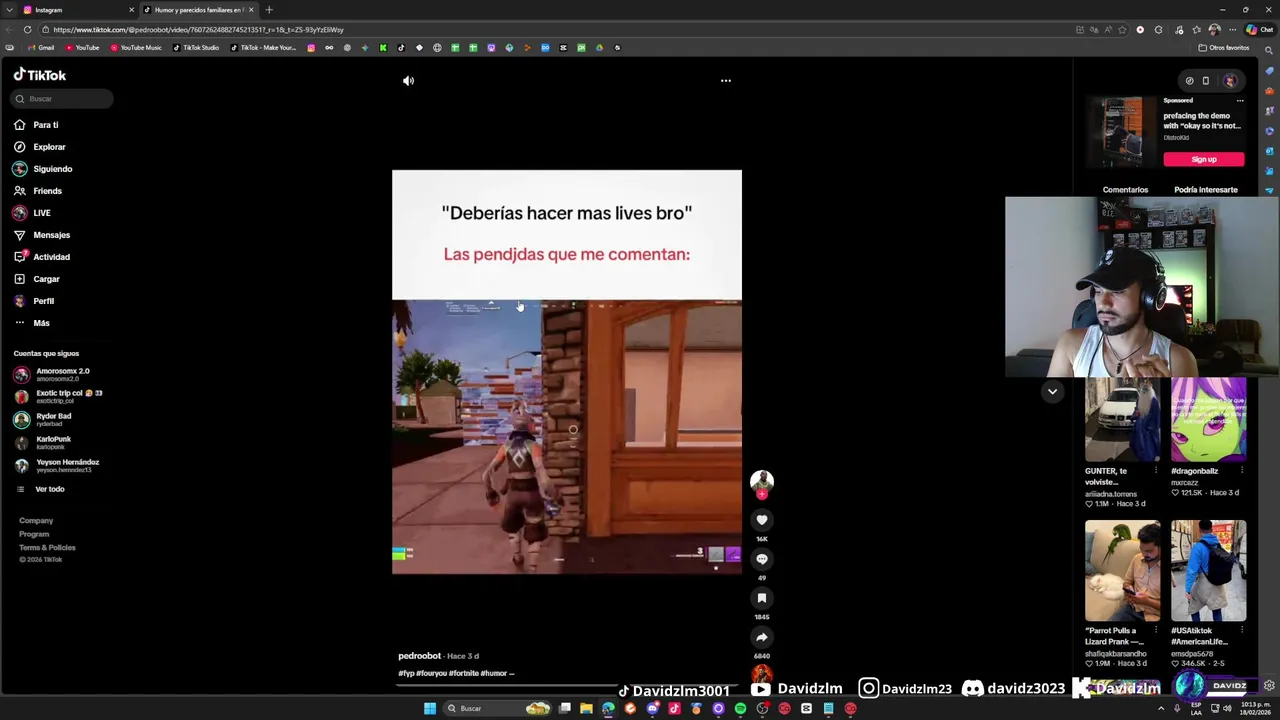Click the TikTok logo
Image resolution: width=1280 pixels, height=720 pixels.
[x=40, y=75]
